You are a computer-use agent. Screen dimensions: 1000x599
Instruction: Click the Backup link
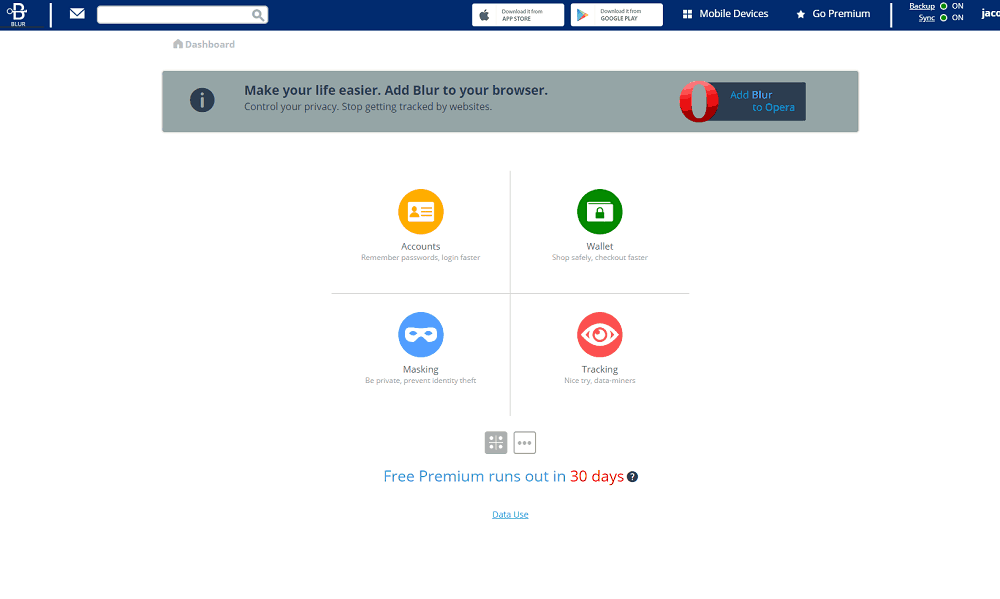pos(922,6)
